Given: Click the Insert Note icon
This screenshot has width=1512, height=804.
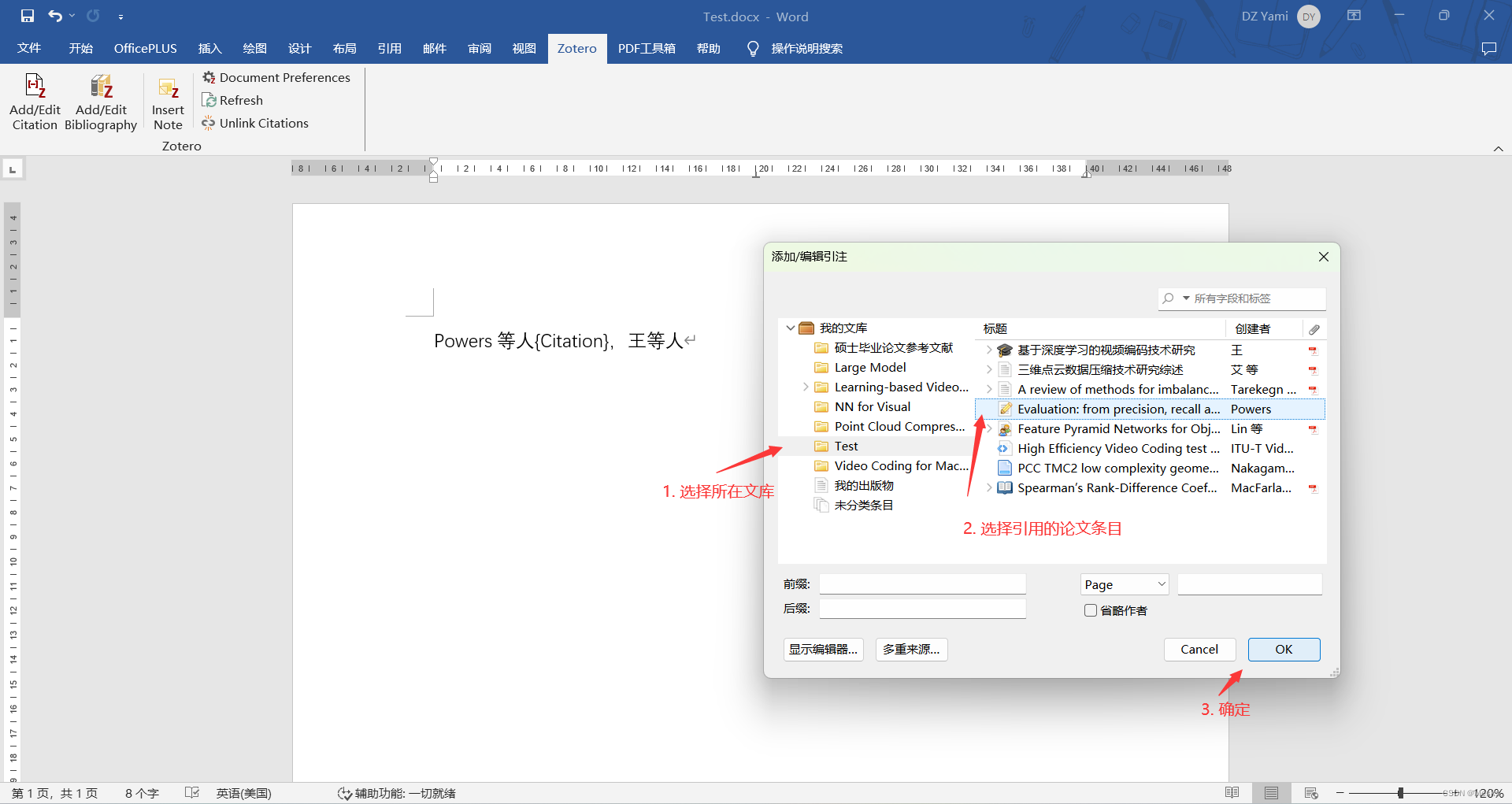Looking at the screenshot, I should coord(168,87).
